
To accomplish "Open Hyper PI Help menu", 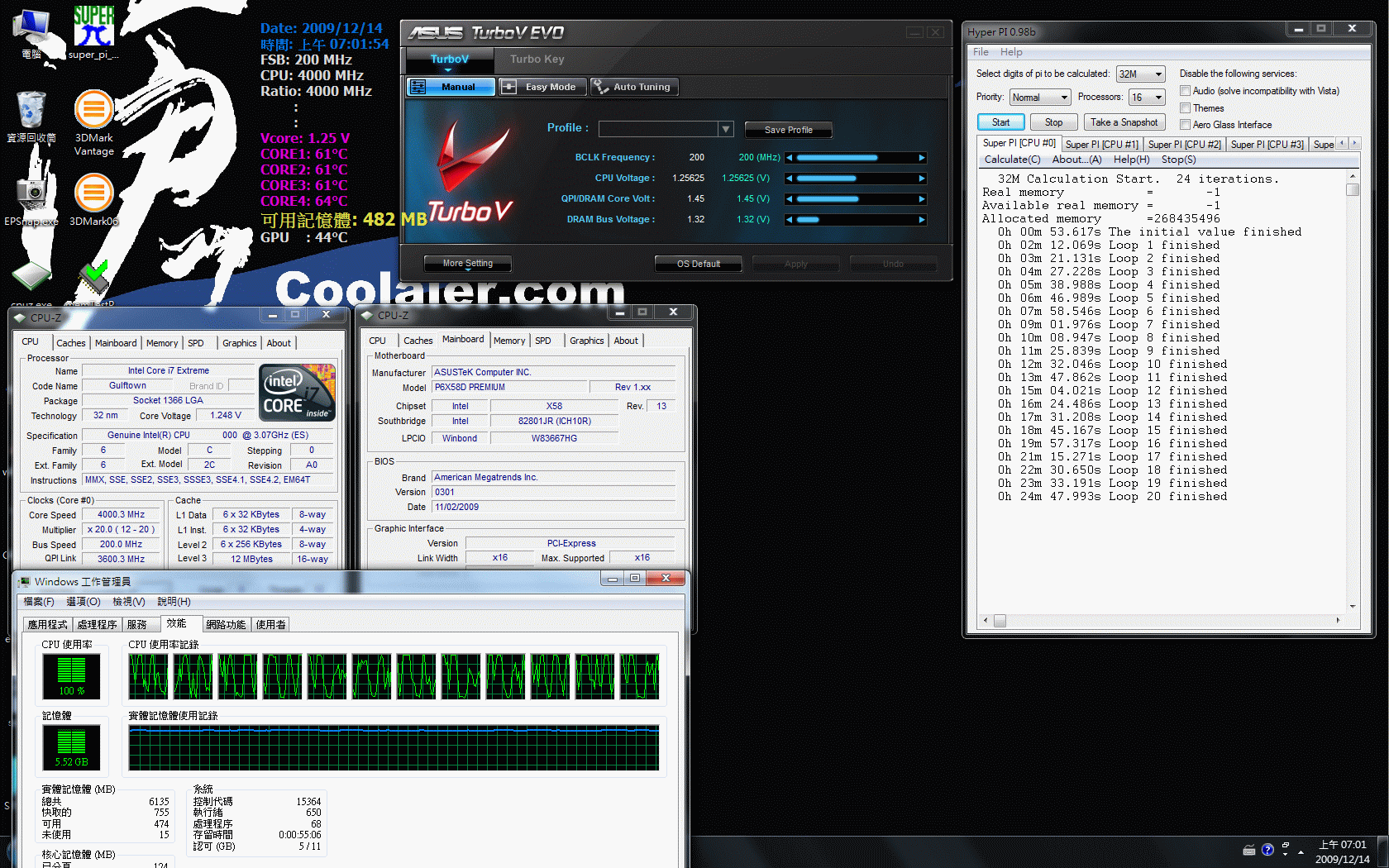I will point(1011,52).
